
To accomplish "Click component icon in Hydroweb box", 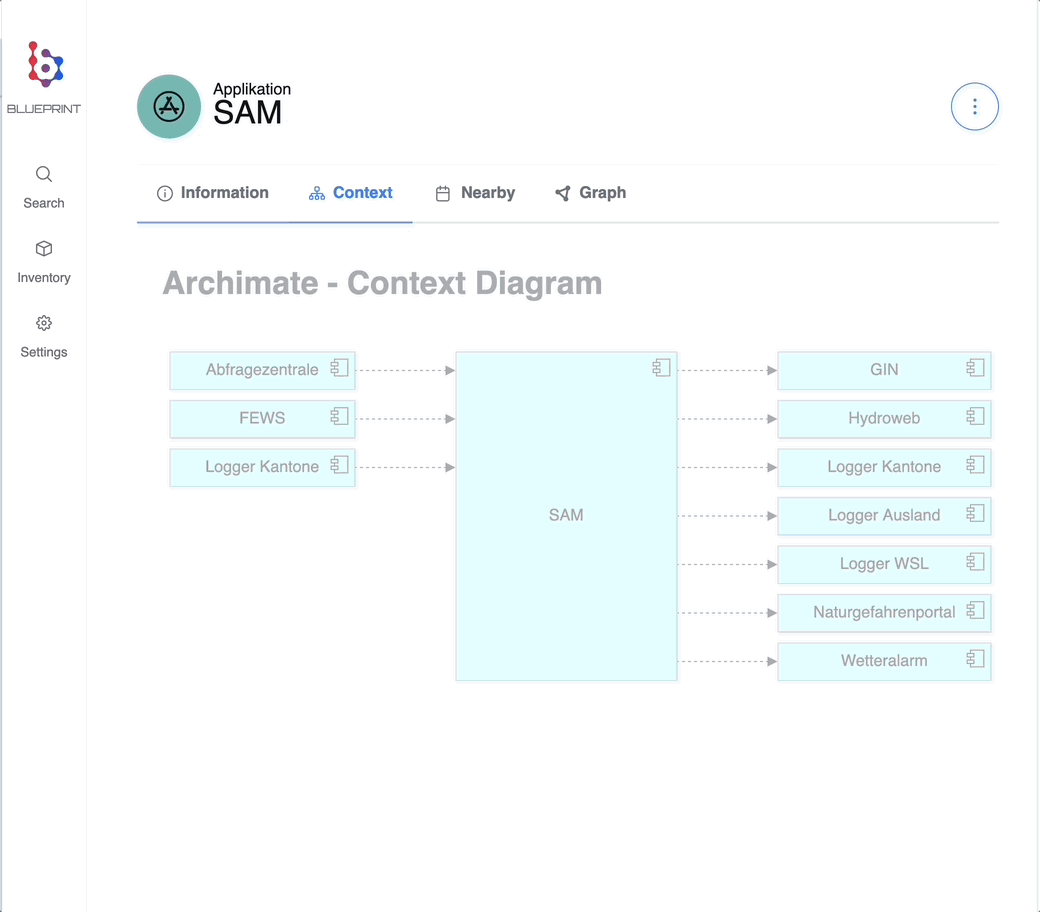I will [x=975, y=416].
